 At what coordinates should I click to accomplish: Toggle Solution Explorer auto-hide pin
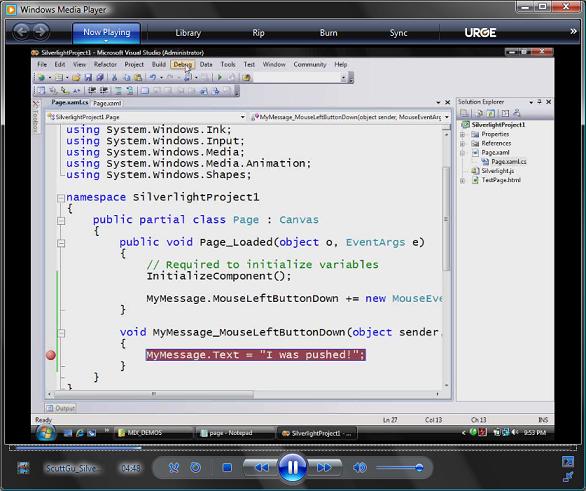pyautogui.click(x=540, y=102)
